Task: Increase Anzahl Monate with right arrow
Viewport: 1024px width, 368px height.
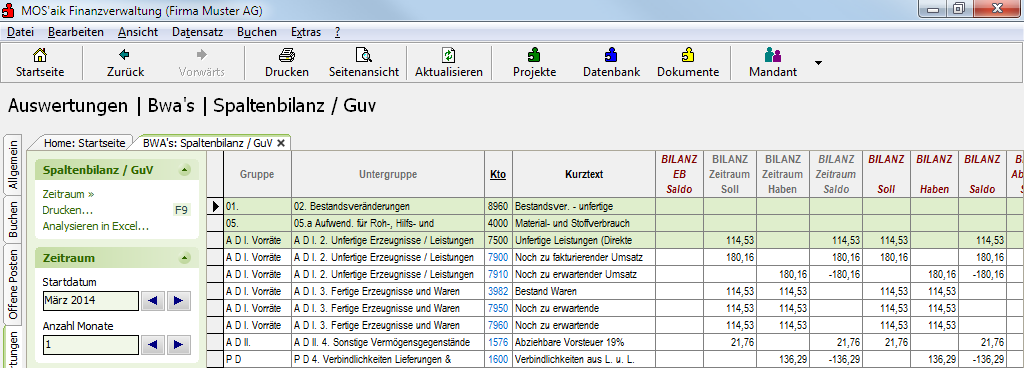Action: point(178,345)
